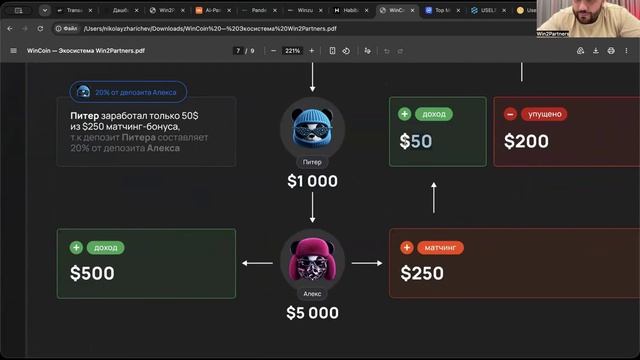This screenshot has width=640, height=360.
Task: Click the 'Питер' name label
Action: click(312, 162)
